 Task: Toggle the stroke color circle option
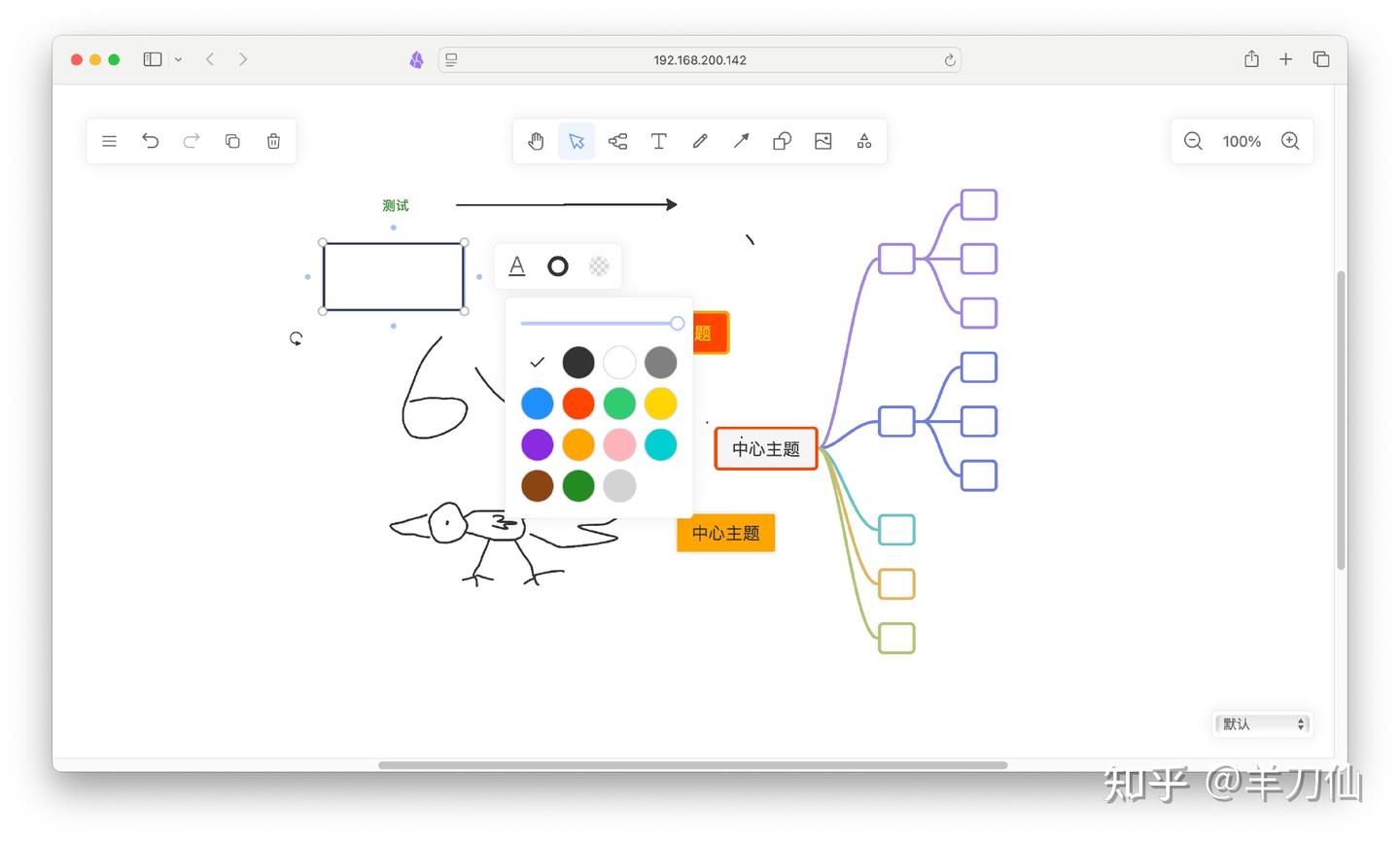click(557, 265)
